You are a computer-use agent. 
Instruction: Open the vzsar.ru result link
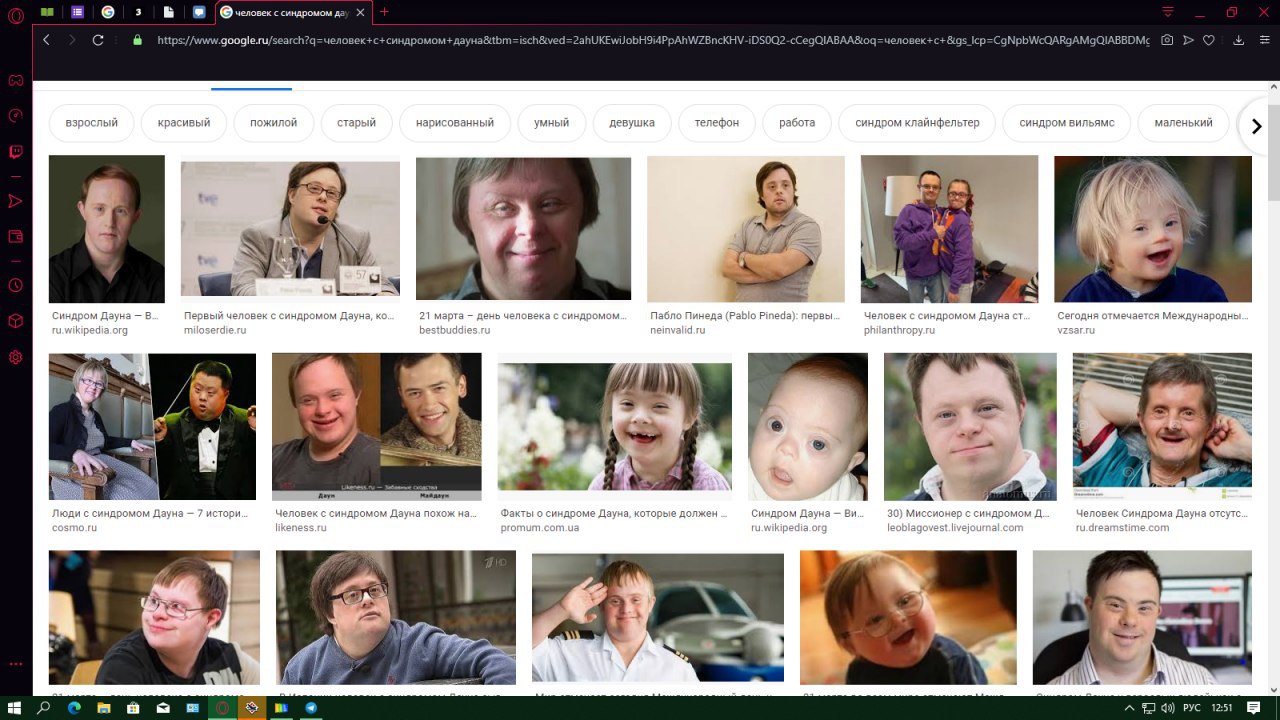[x=1153, y=322]
